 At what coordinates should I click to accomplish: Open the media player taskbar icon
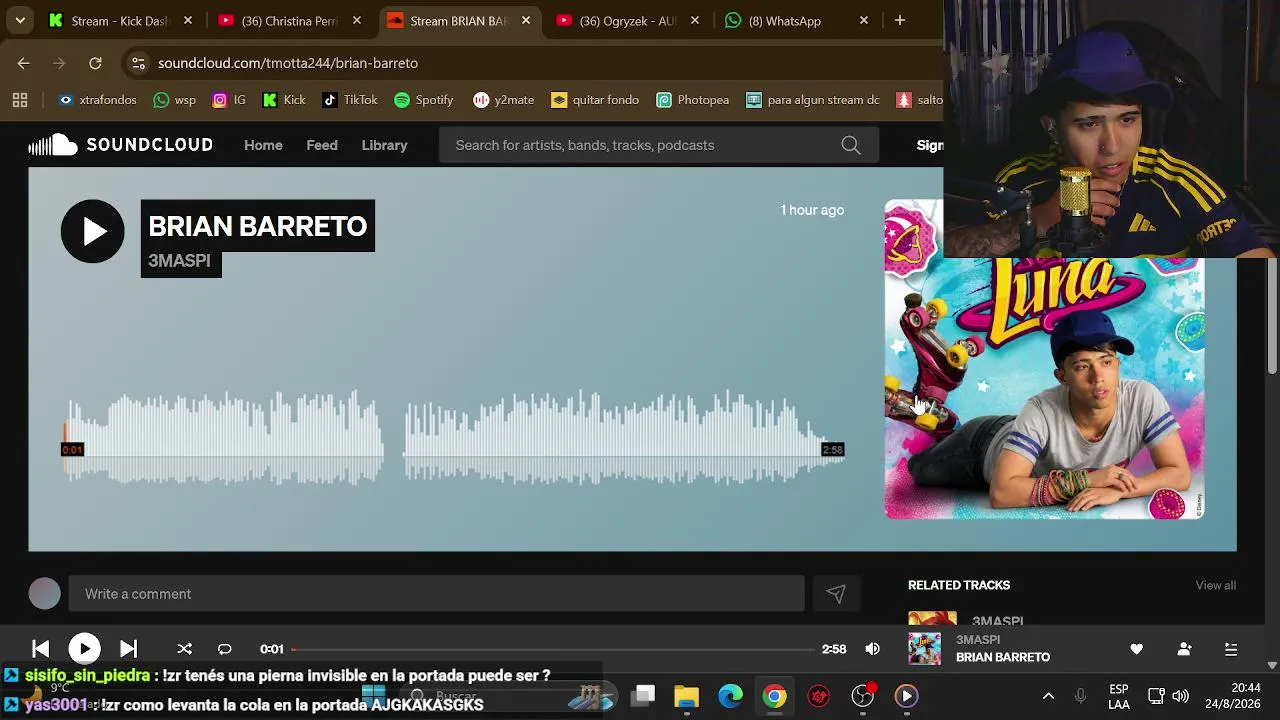[x=906, y=696]
